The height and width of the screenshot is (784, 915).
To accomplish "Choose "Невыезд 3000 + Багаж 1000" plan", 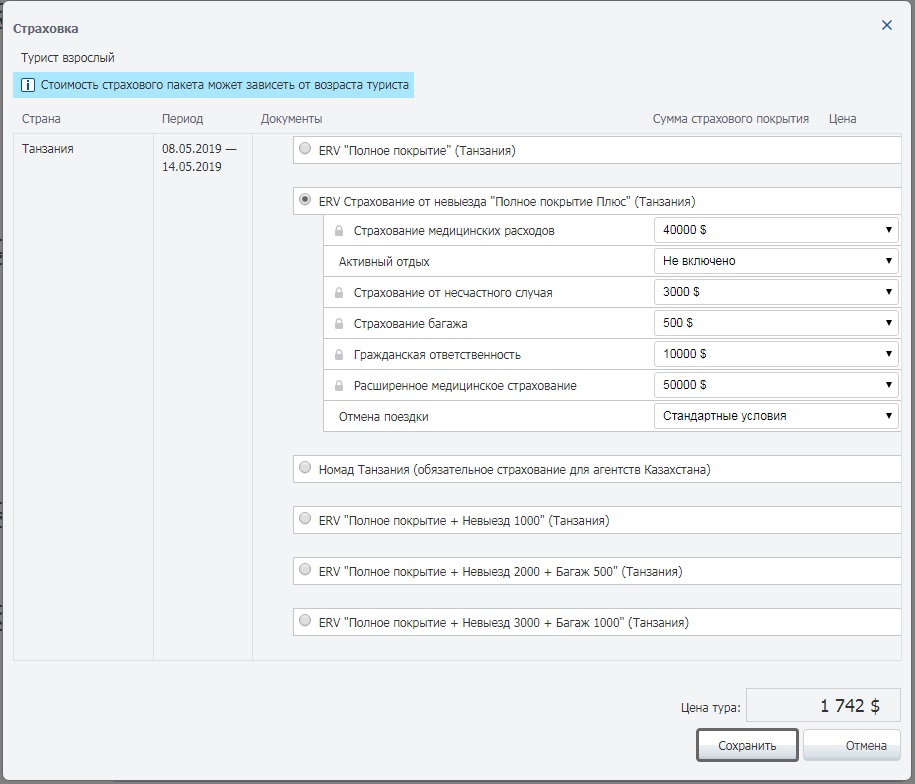I will point(305,621).
